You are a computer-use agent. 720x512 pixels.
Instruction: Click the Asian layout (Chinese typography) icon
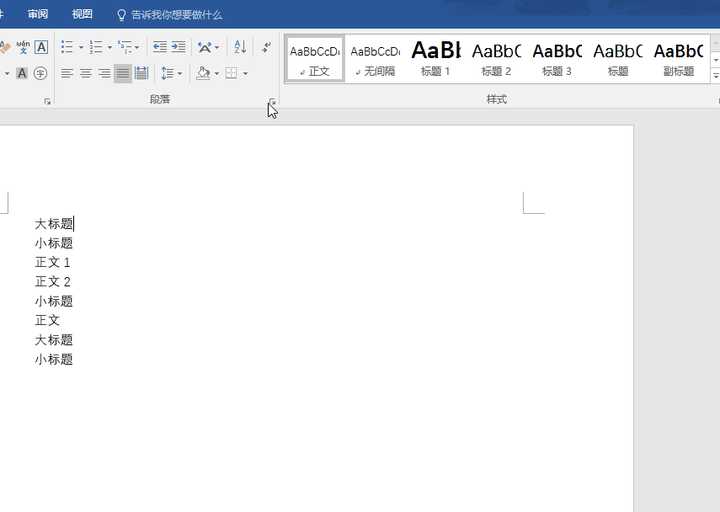[204, 47]
